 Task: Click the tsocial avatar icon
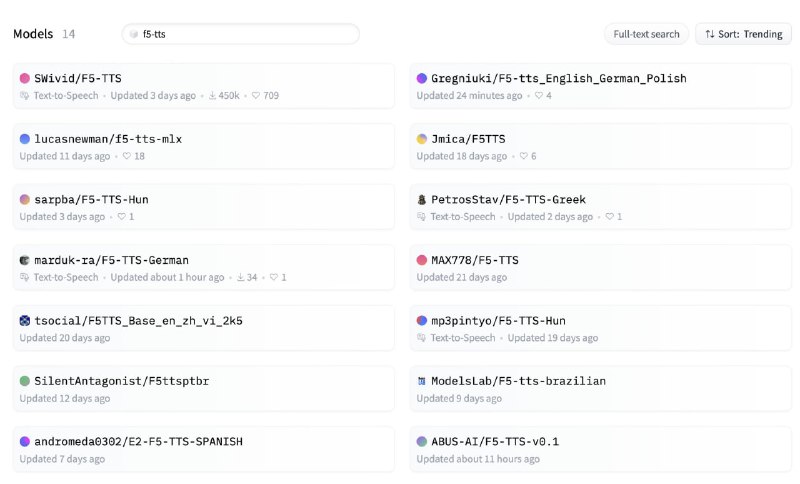coord(24,321)
